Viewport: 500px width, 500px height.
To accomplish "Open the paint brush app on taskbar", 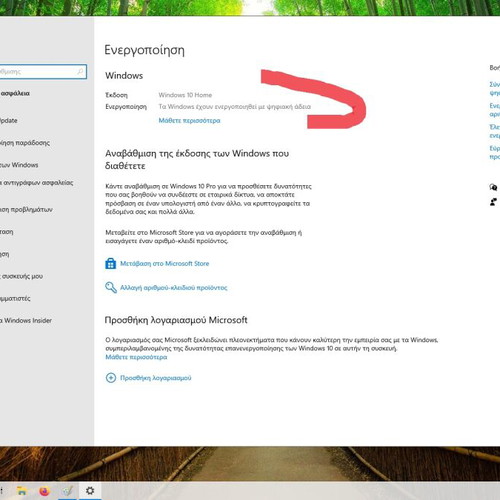I will tap(67, 491).
